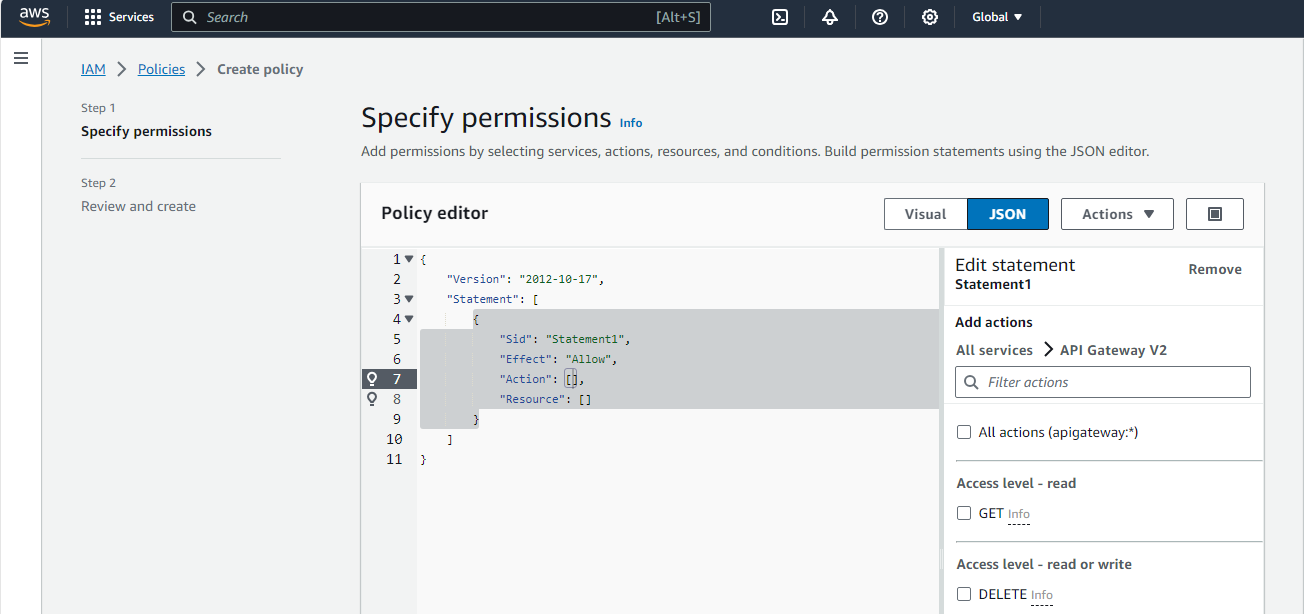The width and height of the screenshot is (1304, 614).
Task: Open the AWS console home logo
Action: [x=34, y=17]
